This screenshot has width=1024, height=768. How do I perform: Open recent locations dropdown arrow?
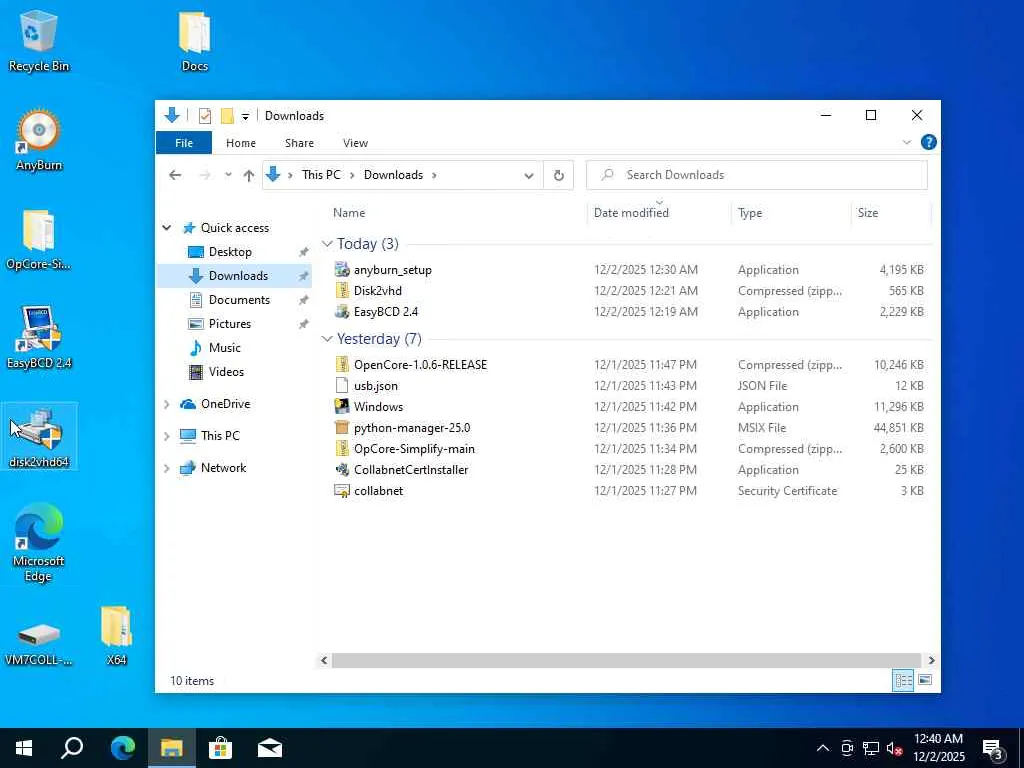228,175
